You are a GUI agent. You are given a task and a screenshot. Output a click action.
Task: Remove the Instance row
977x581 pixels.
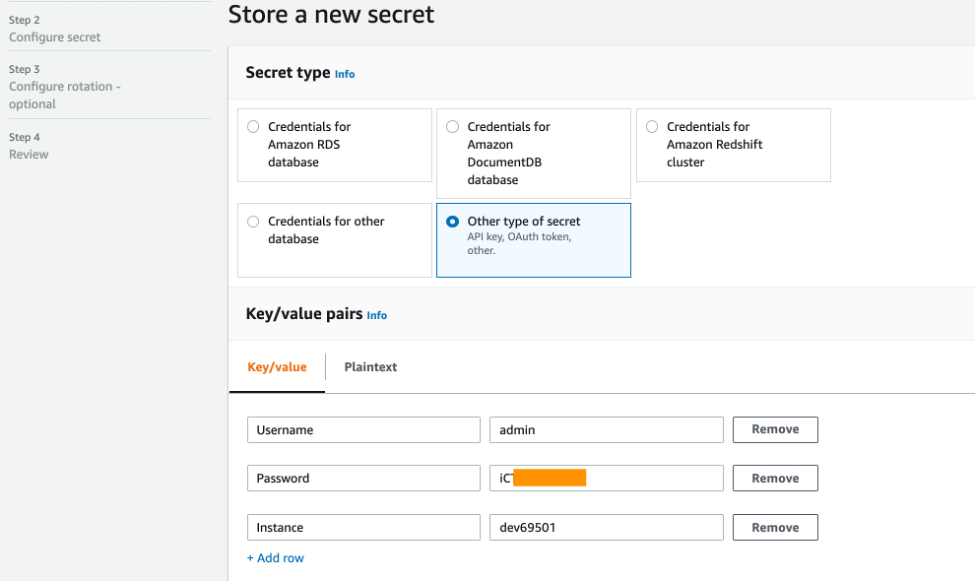(x=775, y=527)
